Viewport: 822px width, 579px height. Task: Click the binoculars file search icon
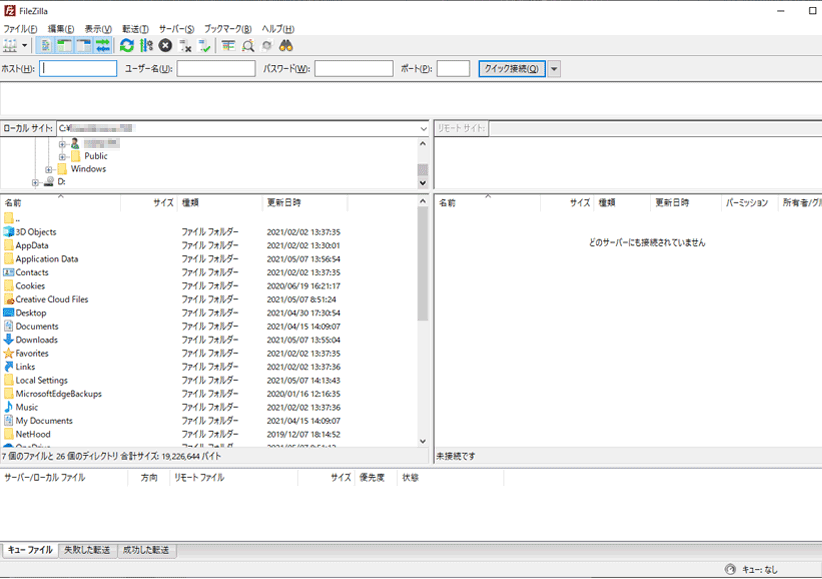[286, 46]
